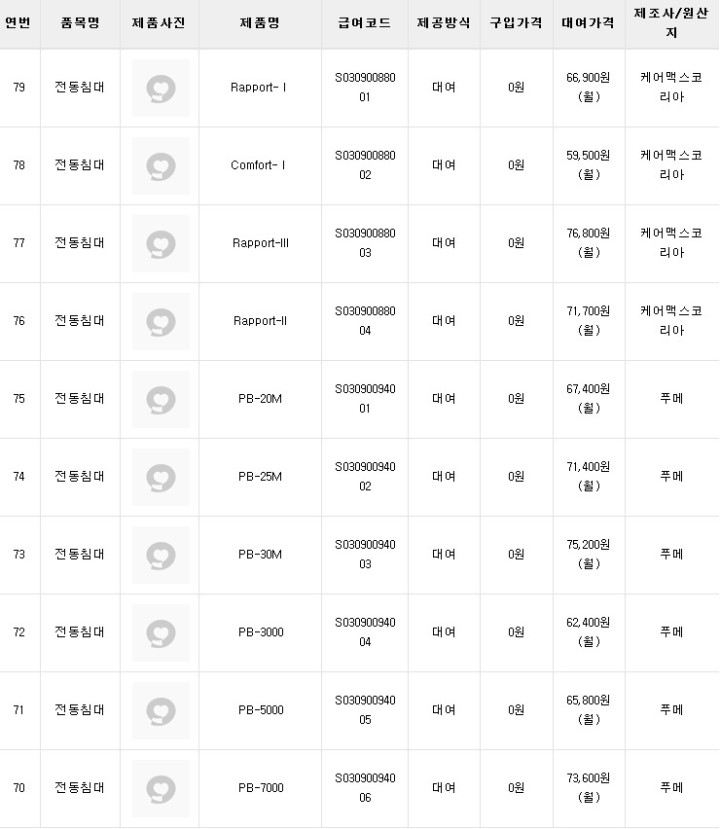Click the PB-5000 product photo placeholder
The height and width of the screenshot is (829, 720).
coord(160,710)
